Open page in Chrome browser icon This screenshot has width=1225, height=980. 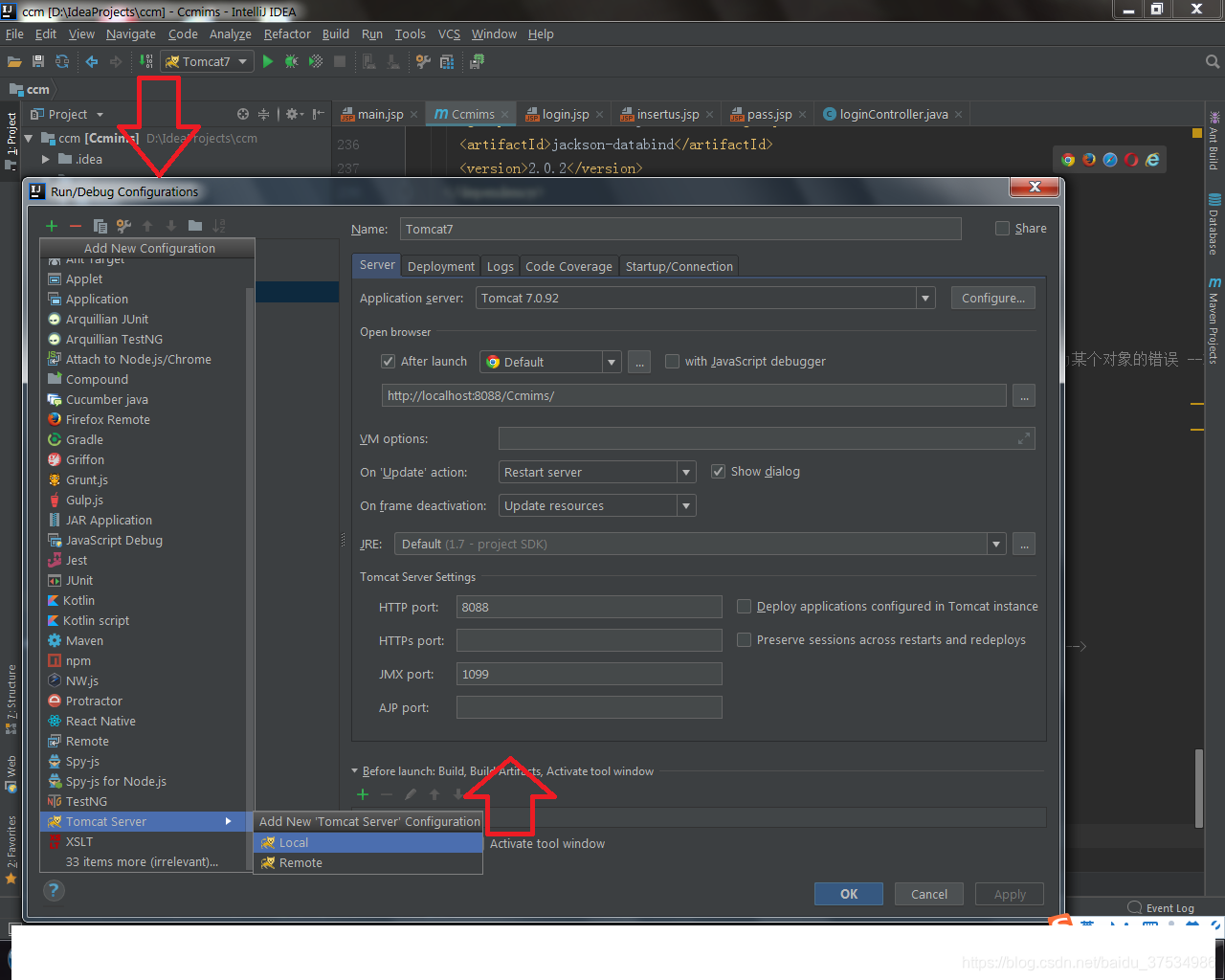pos(1068,160)
